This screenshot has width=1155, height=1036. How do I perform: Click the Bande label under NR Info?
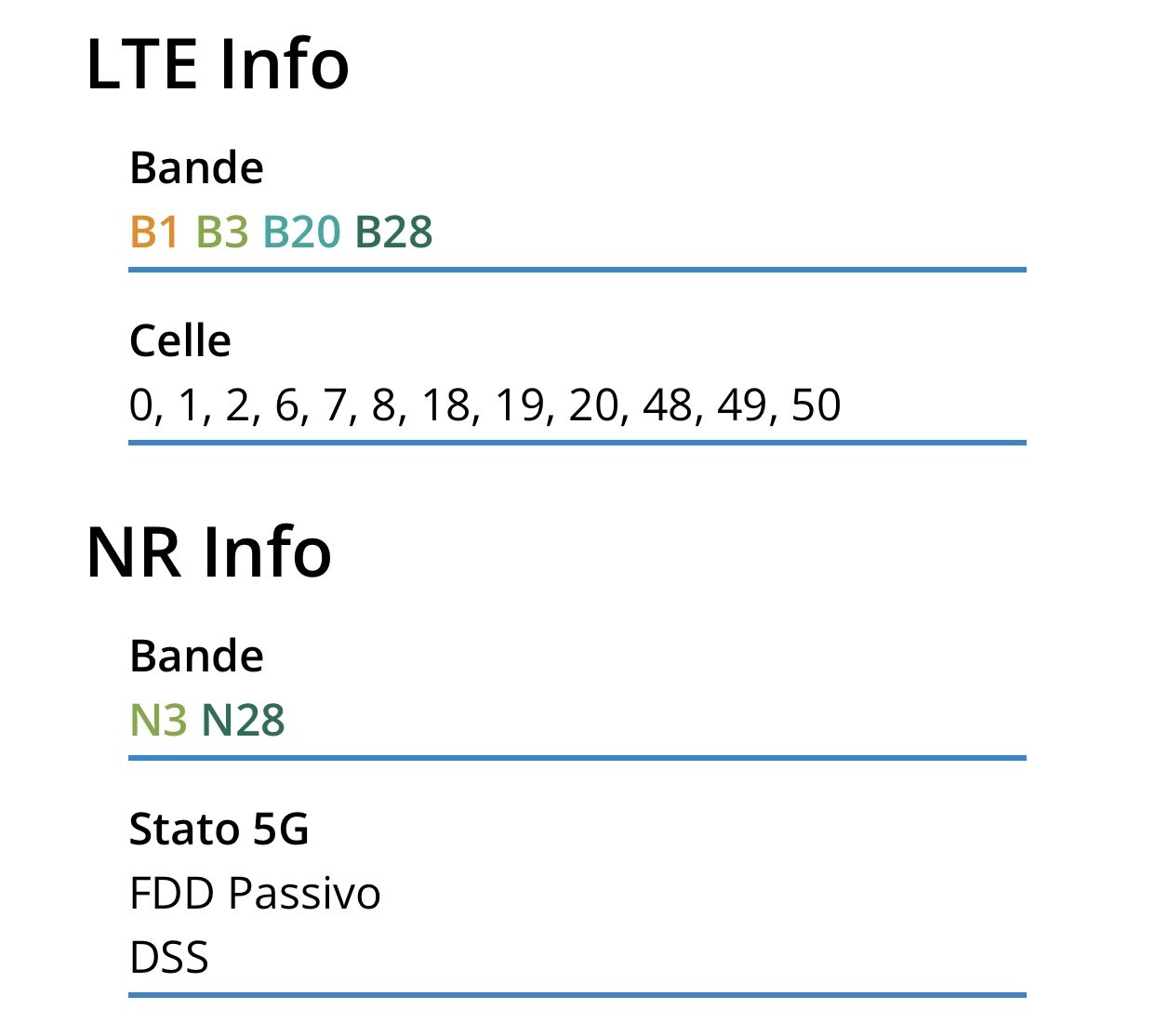click(196, 657)
